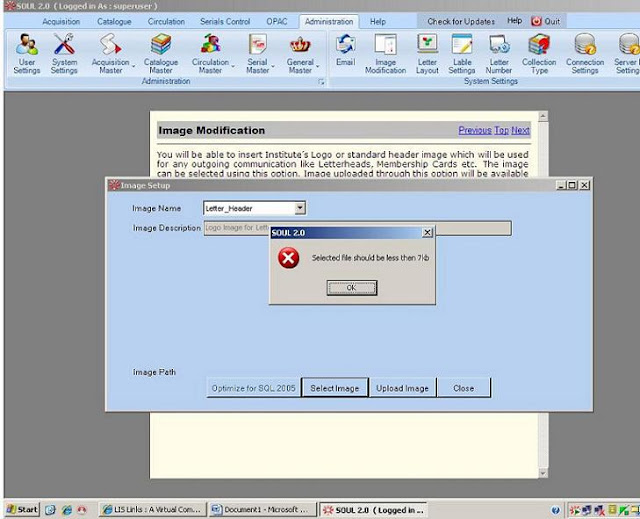The image size is (640, 519).
Task: Click Help next to Check for Updates
Action: click(x=514, y=21)
